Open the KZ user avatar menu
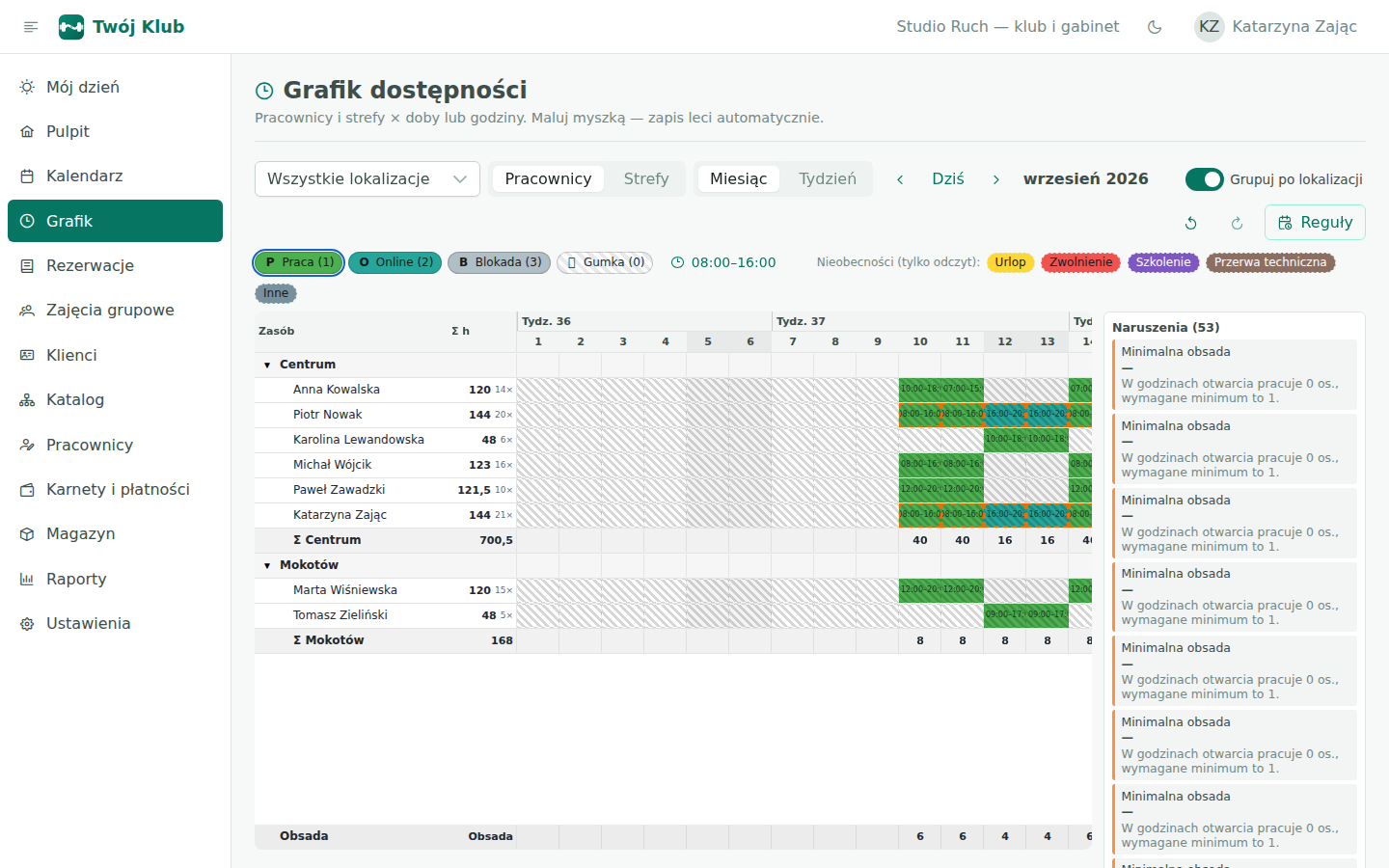 point(1209,27)
